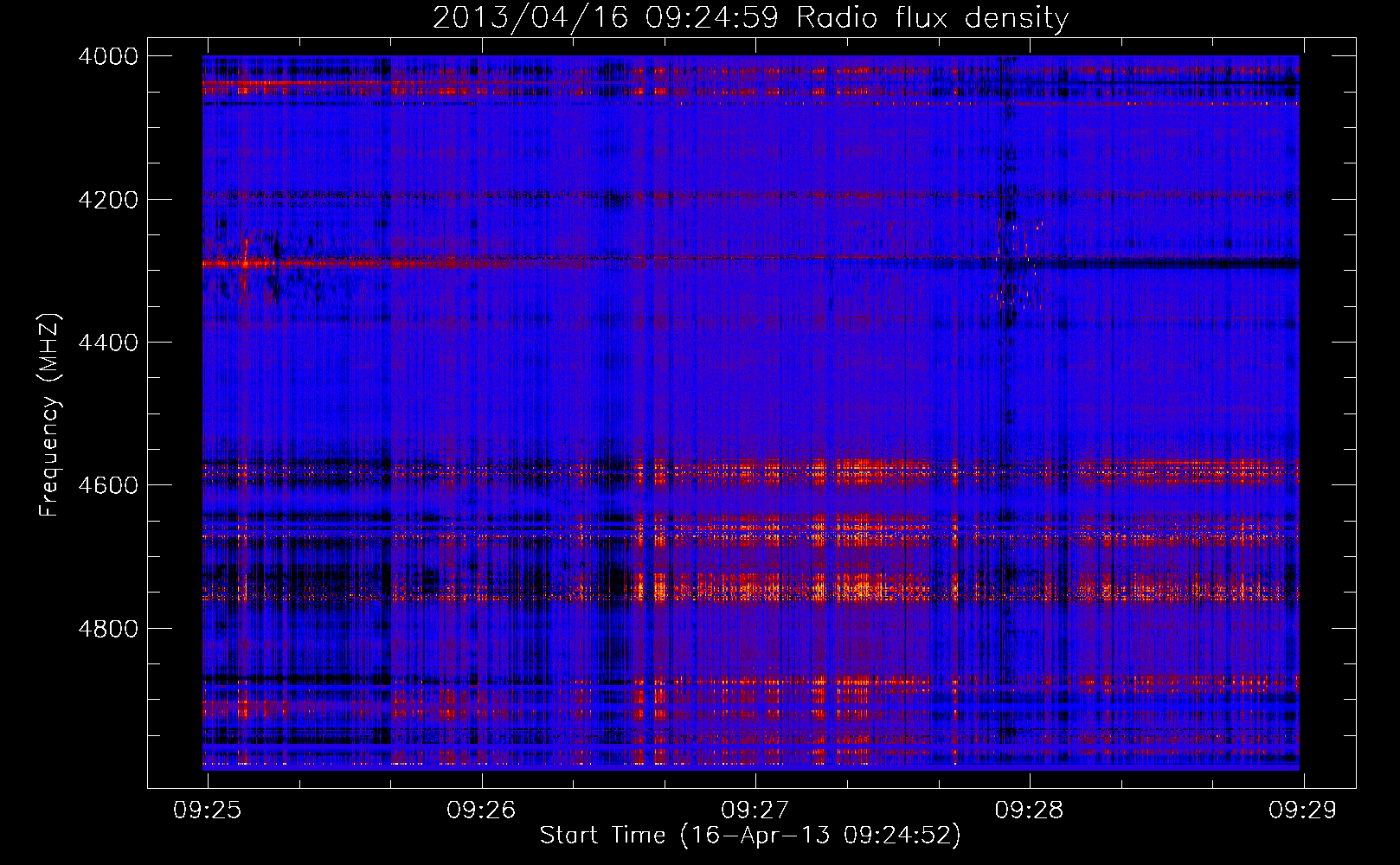
Task: Click the 09:29 time axis label
Action: [1303, 810]
